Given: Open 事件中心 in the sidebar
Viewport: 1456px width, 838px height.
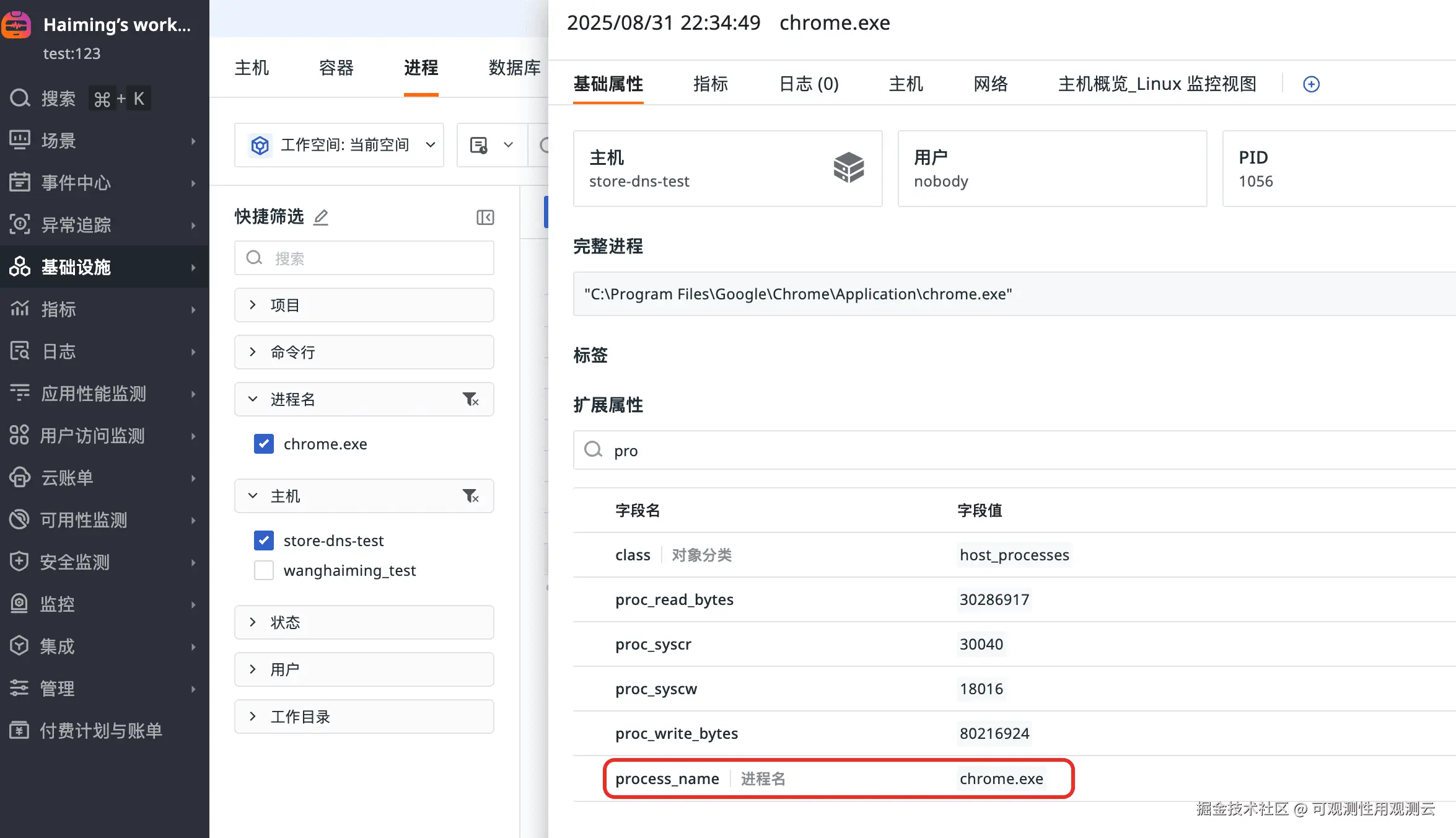Looking at the screenshot, I should (x=104, y=183).
